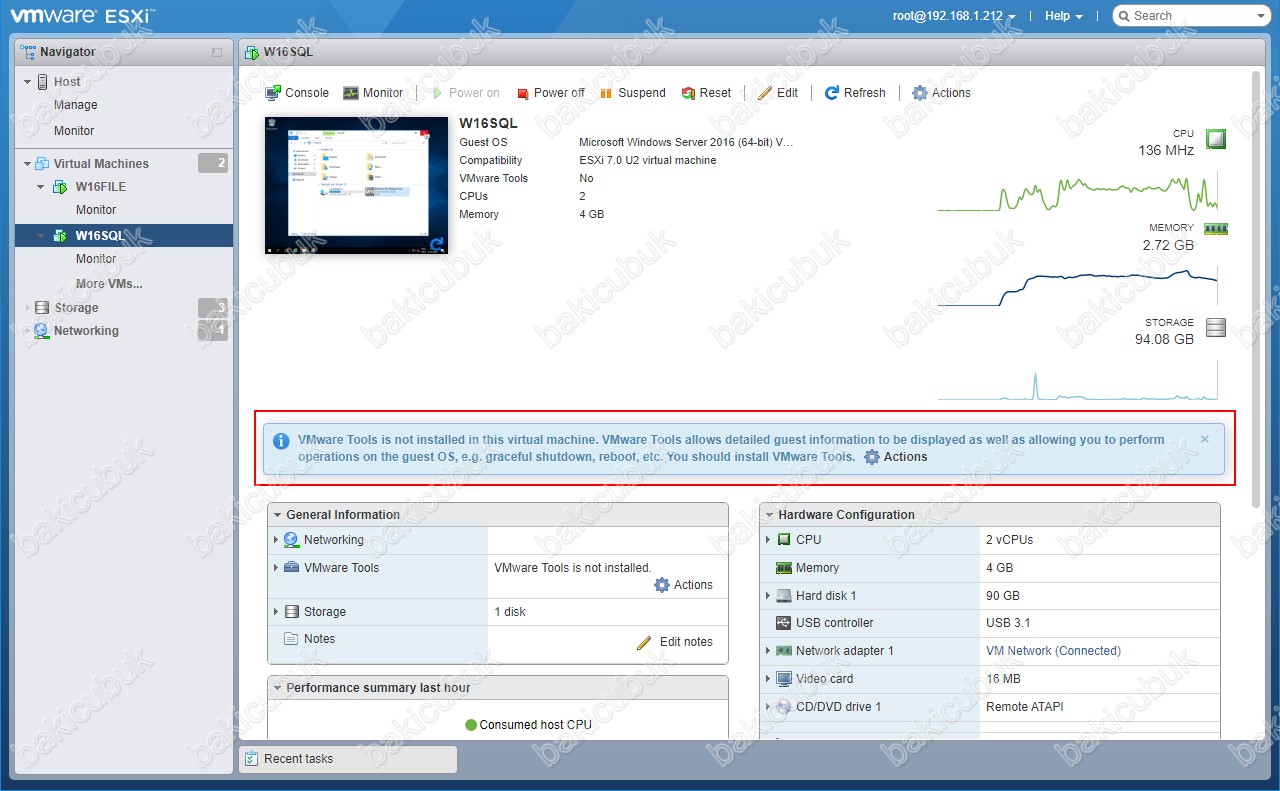Dismiss the VMware Tools warning banner
Screen dimensions: 1280x791
point(1205,439)
